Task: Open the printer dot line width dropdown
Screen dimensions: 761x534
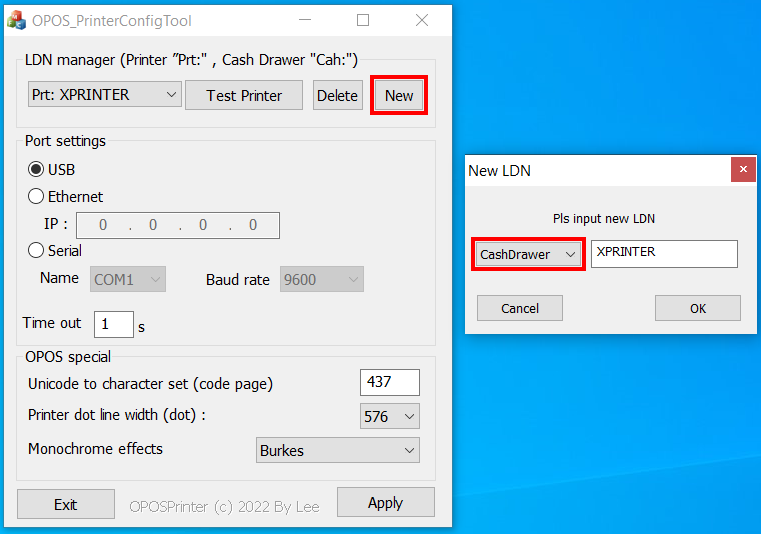Action: tap(389, 416)
